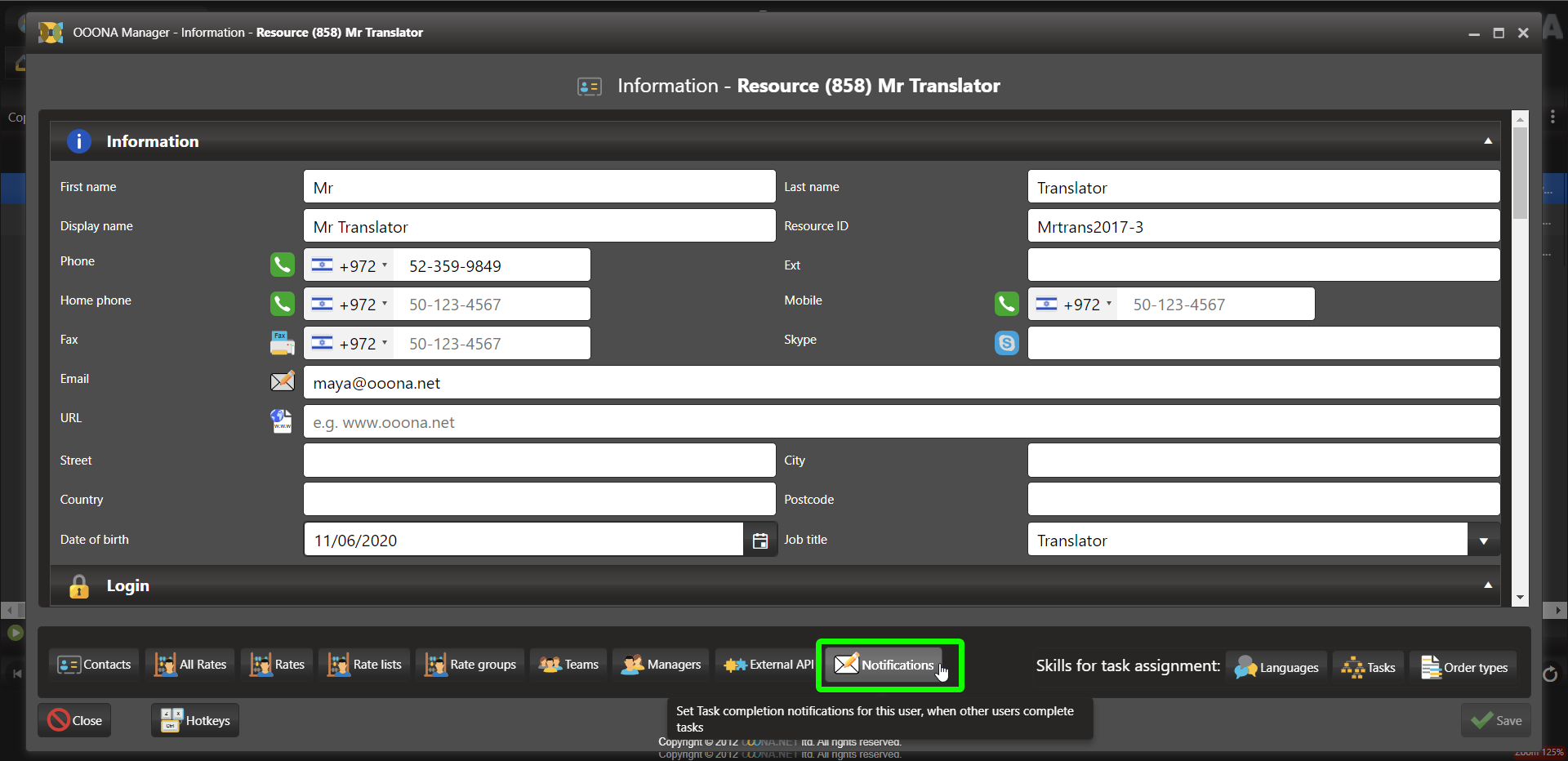This screenshot has height=761, width=1568.
Task: Open Languages skills for task assignment
Action: coord(1276,667)
